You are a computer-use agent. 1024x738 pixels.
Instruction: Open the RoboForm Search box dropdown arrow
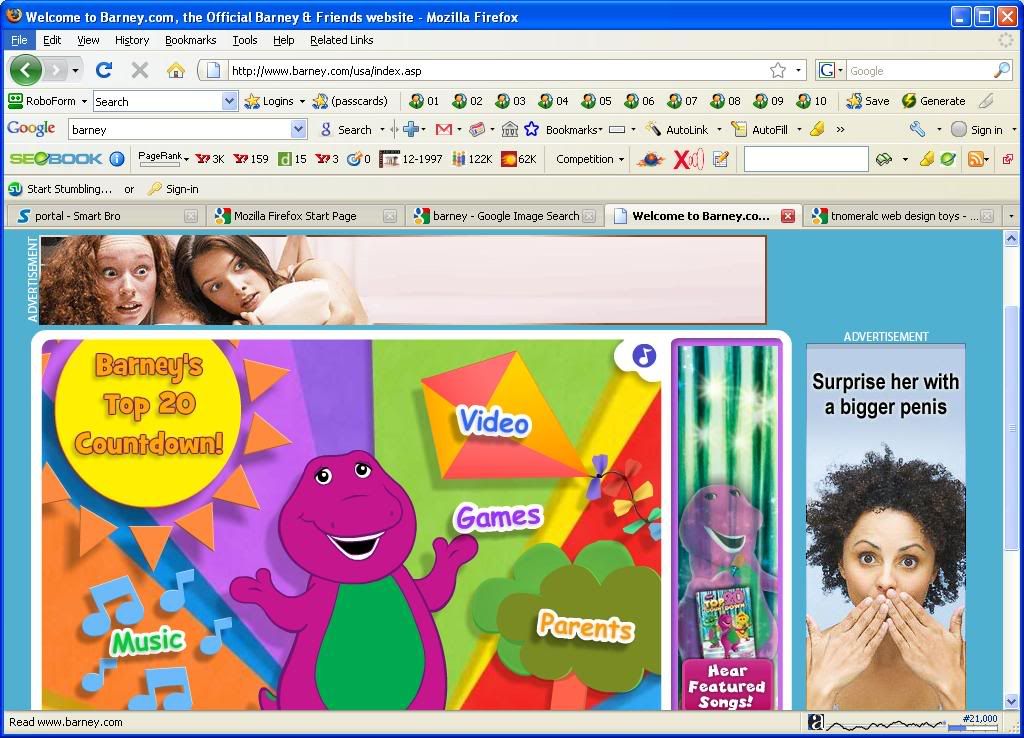point(229,101)
